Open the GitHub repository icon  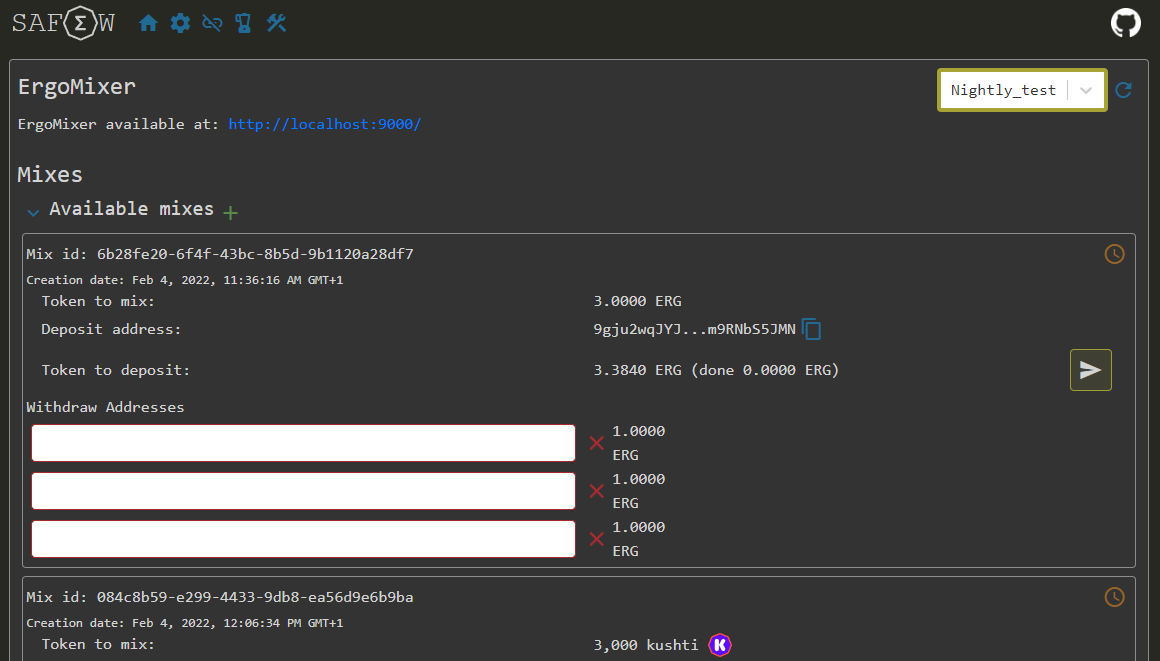click(x=1125, y=23)
